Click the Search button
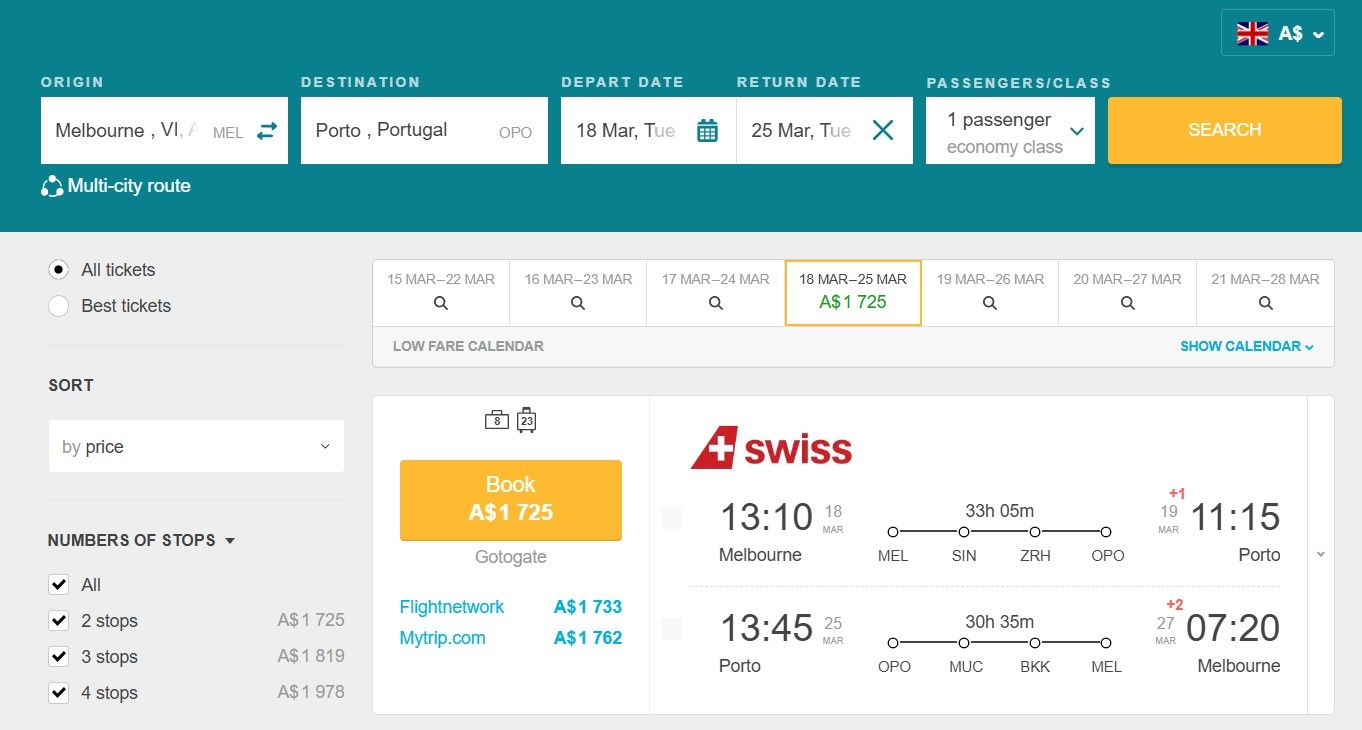The height and width of the screenshot is (730, 1362). click(1225, 130)
